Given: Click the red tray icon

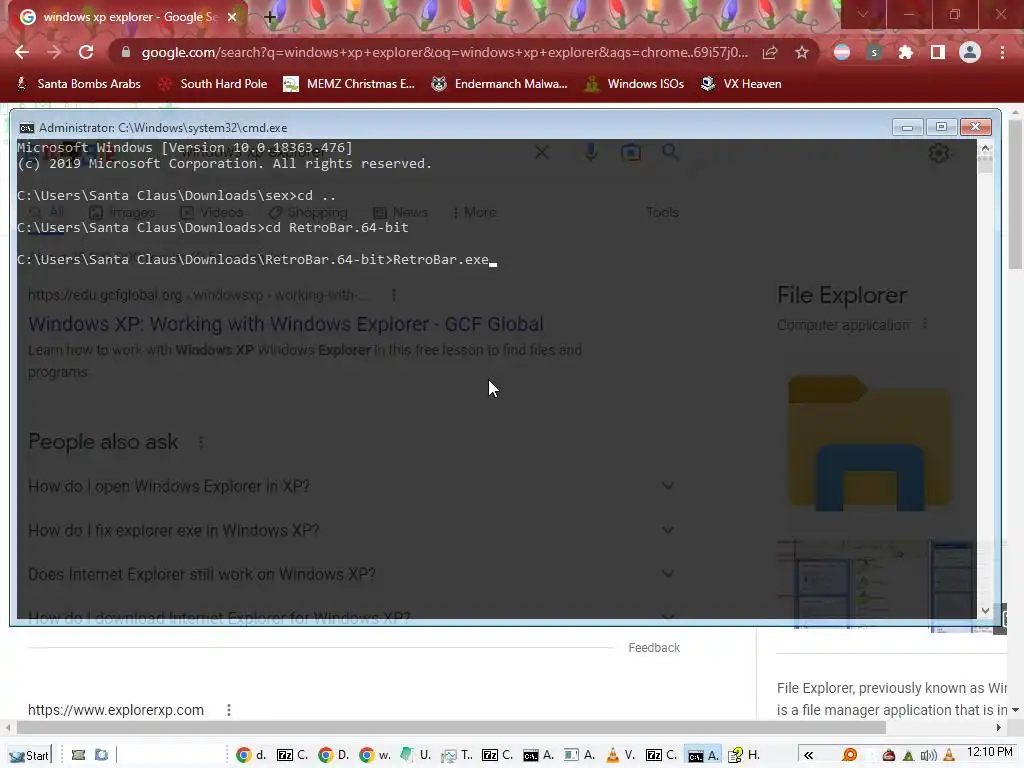Looking at the screenshot, I should tap(889, 755).
